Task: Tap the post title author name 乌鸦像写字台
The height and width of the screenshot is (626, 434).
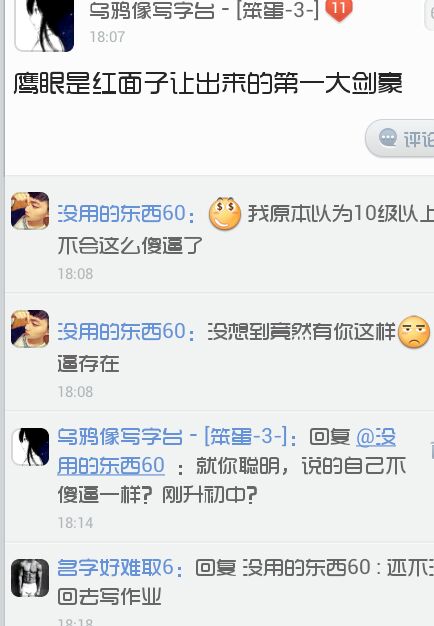Action: point(152,10)
